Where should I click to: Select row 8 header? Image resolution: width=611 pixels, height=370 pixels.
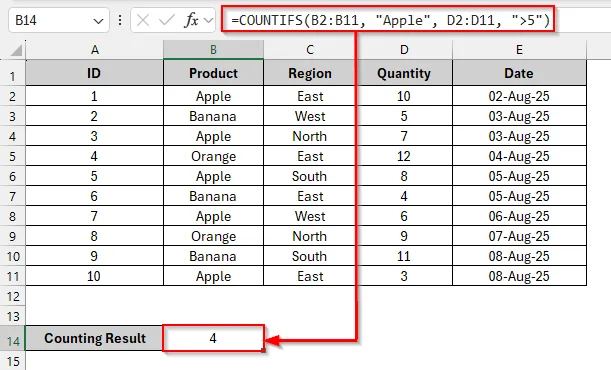(x=12, y=216)
